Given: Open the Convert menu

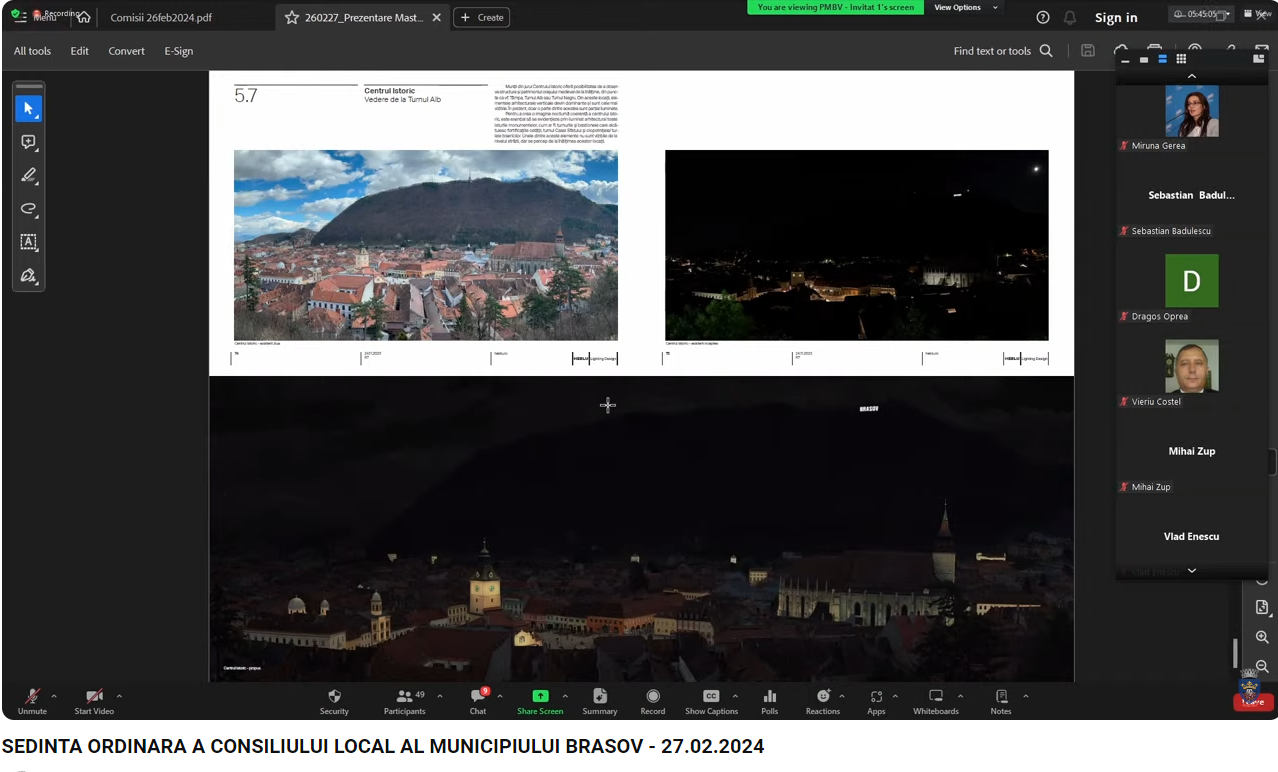Looking at the screenshot, I should tap(126, 51).
